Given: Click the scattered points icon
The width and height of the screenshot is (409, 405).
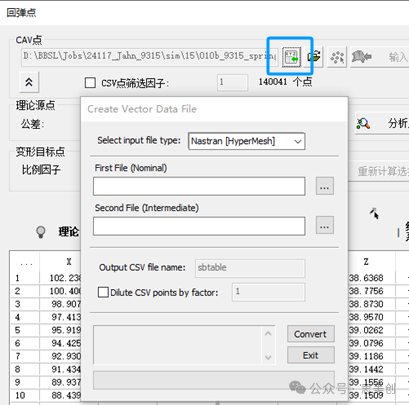Looking at the screenshot, I should point(337,57).
